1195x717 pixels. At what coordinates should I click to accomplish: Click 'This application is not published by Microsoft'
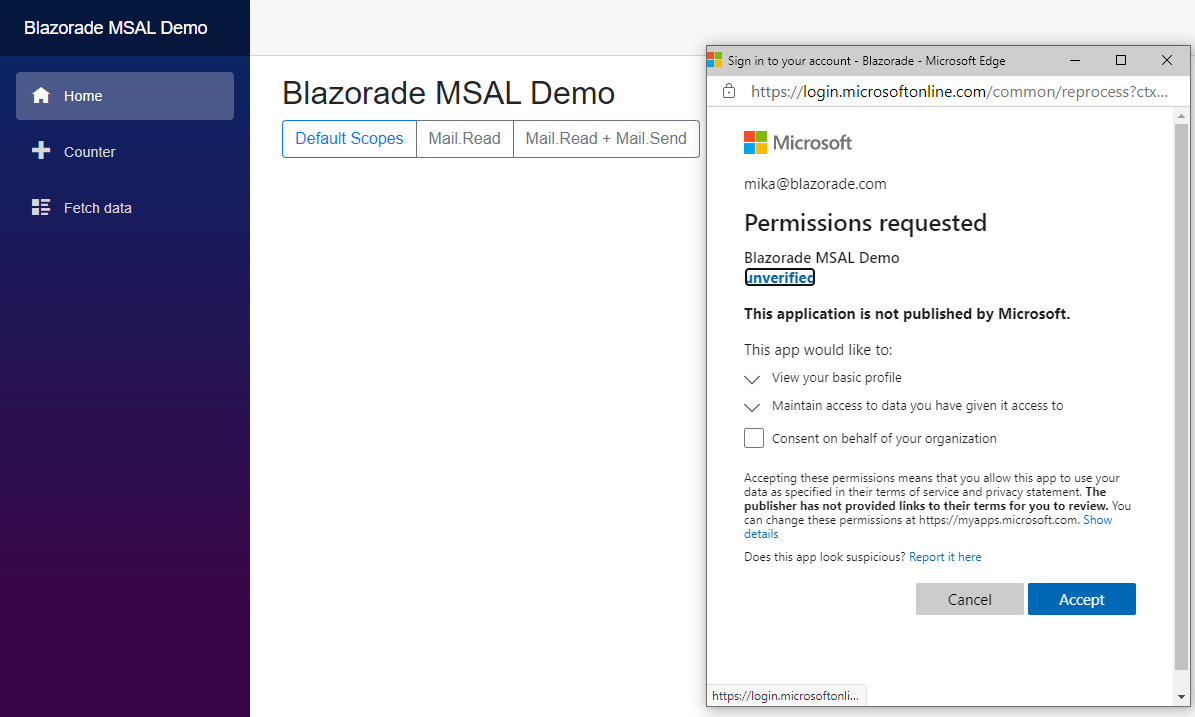[907, 314]
